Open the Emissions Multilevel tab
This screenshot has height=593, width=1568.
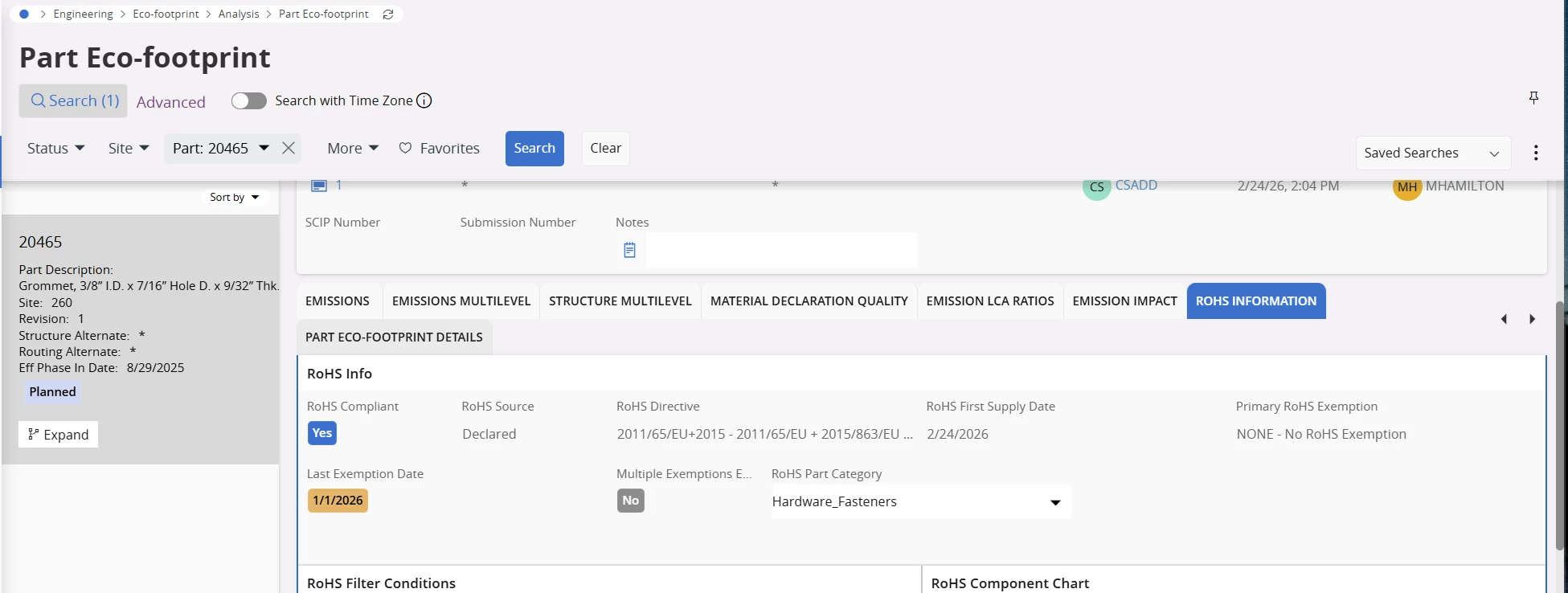pyautogui.click(x=461, y=301)
